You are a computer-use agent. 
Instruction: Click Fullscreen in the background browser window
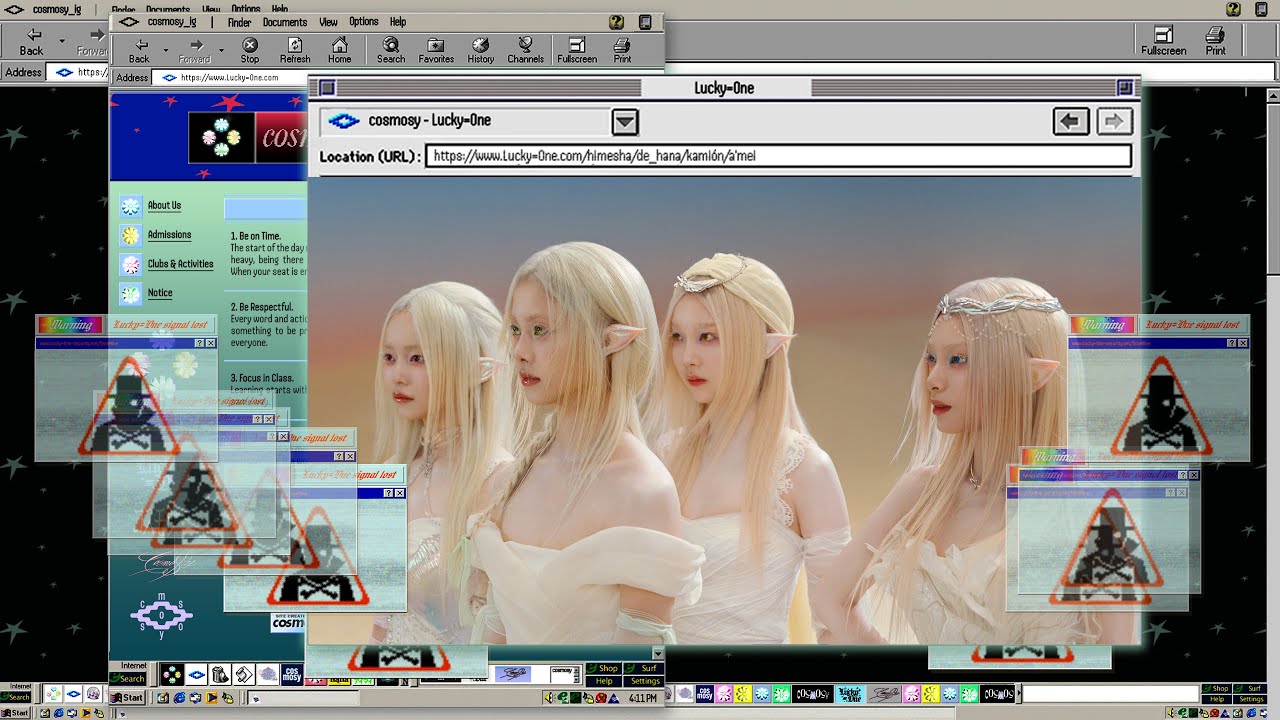pos(1164,41)
